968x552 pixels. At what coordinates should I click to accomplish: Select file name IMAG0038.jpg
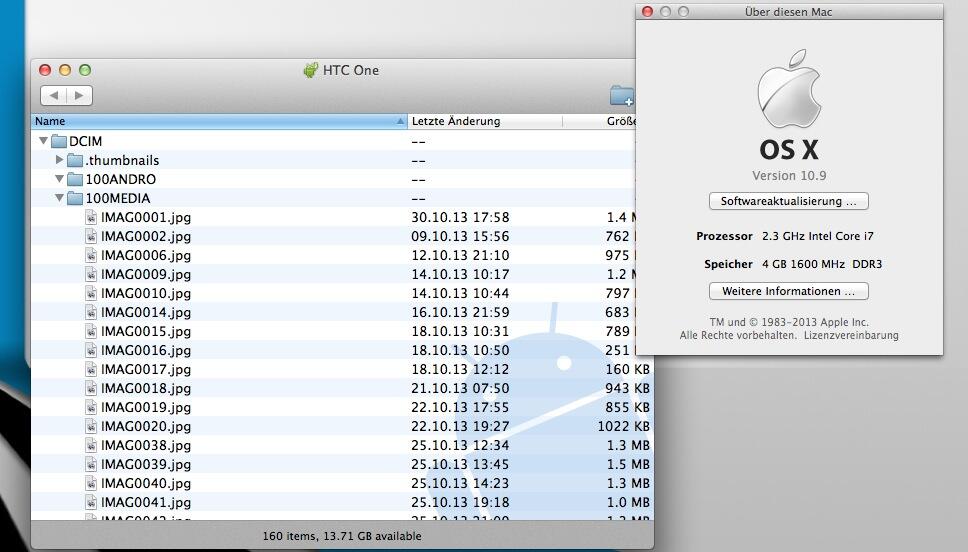point(146,445)
